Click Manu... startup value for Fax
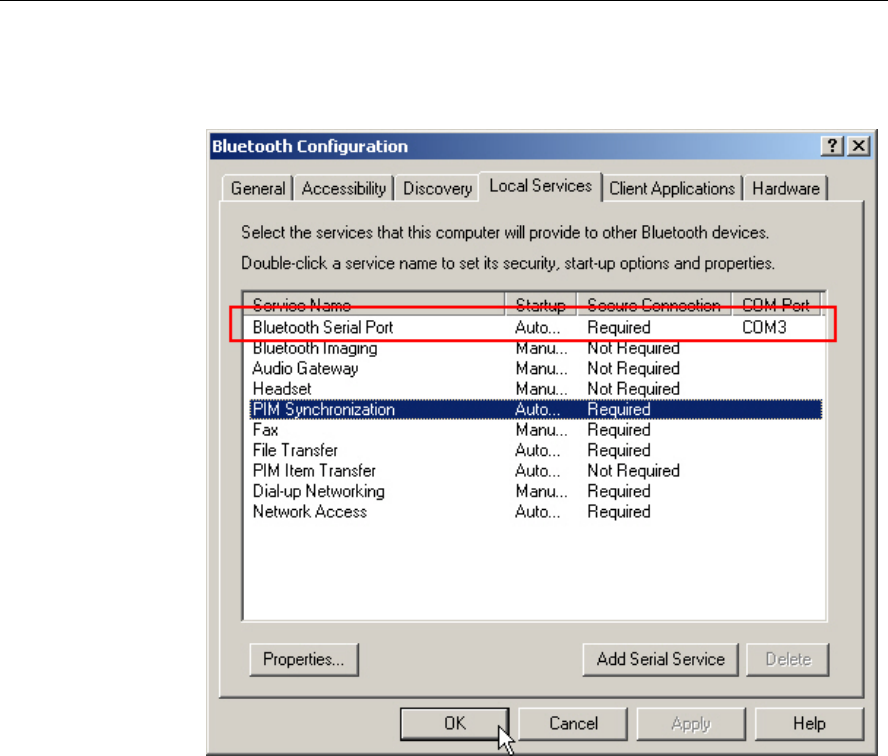This screenshot has width=888, height=756. (x=541, y=430)
